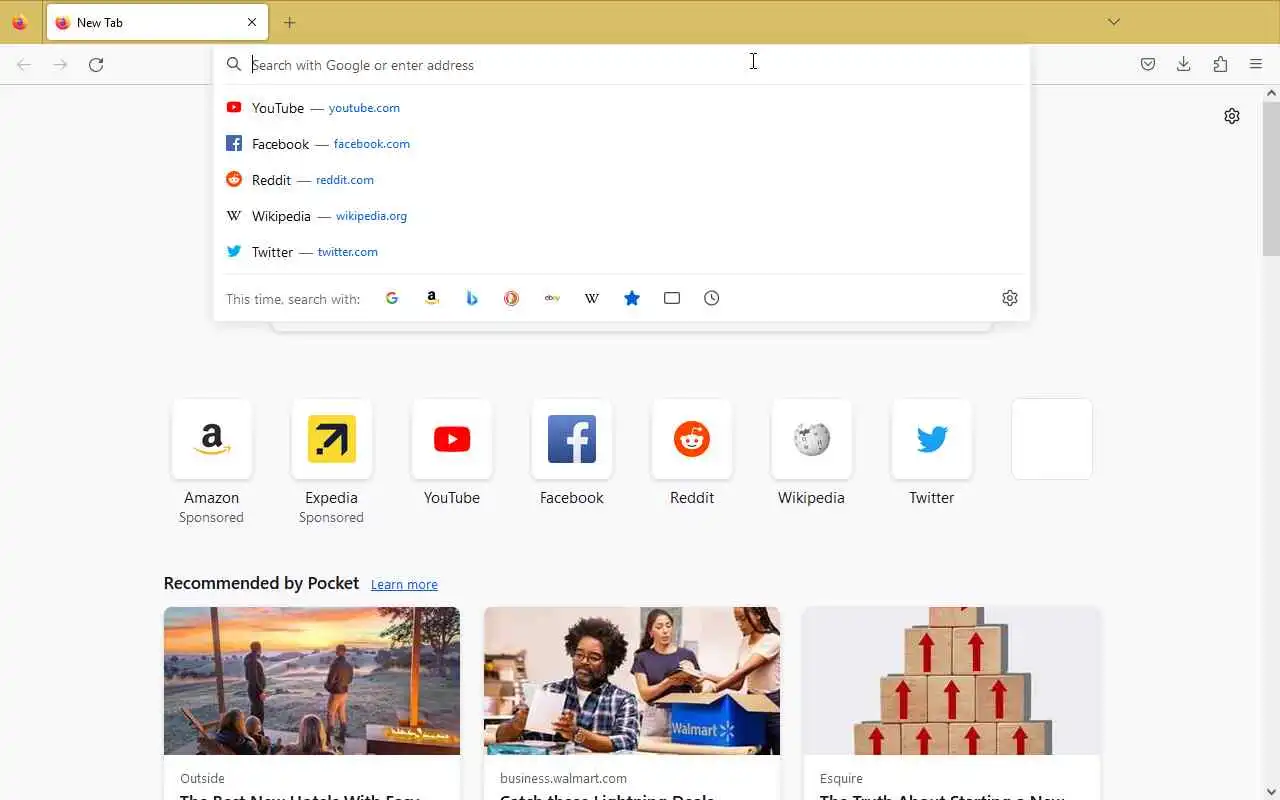The width and height of the screenshot is (1280, 800).
Task: Click the Firefox logo icon in tab bar
Action: 19,22
